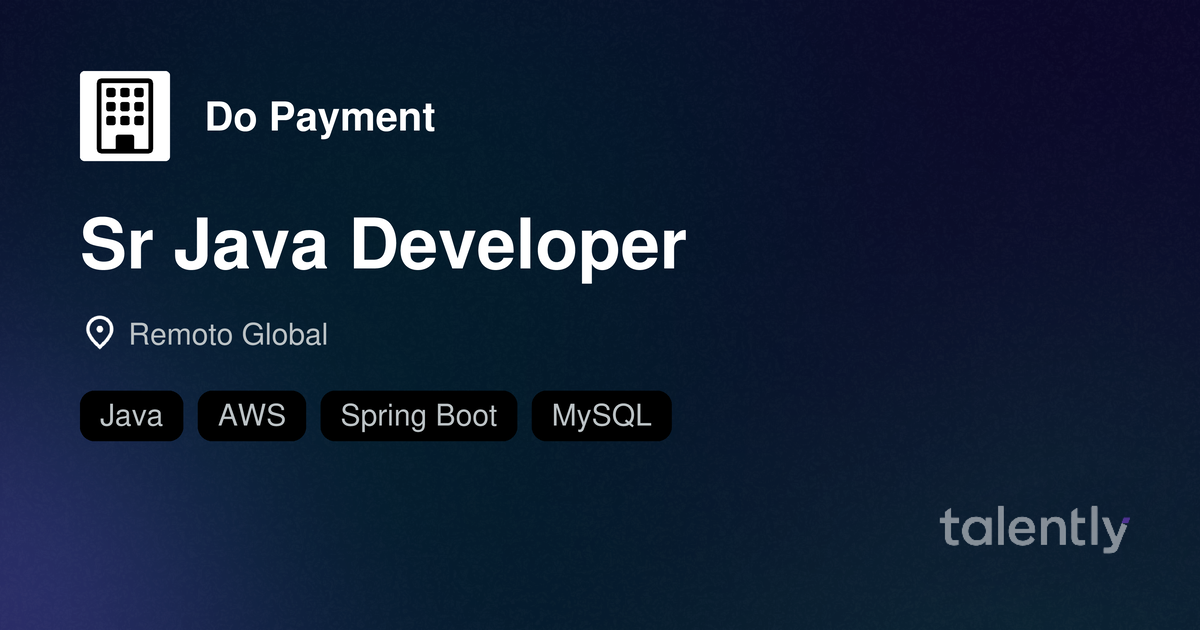Click the Remoto Global location text
Viewport: 1200px width, 630px height.
point(228,334)
